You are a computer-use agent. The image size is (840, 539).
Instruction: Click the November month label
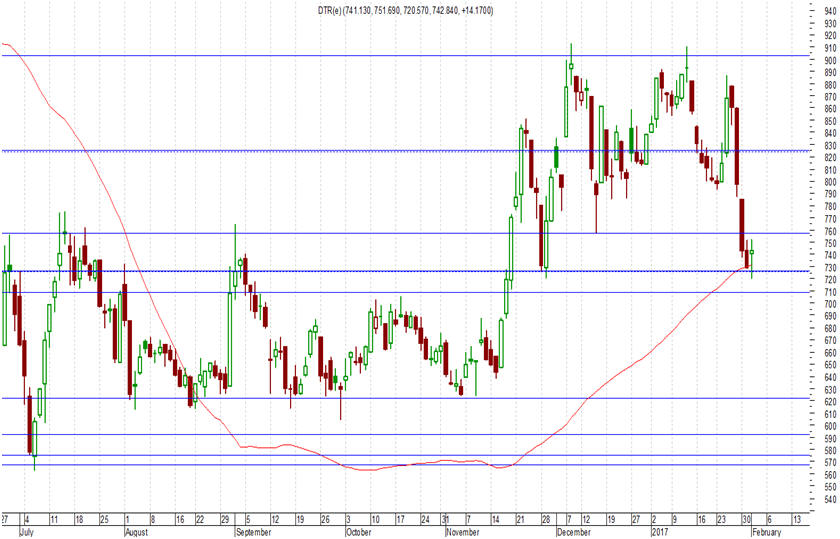[462, 532]
